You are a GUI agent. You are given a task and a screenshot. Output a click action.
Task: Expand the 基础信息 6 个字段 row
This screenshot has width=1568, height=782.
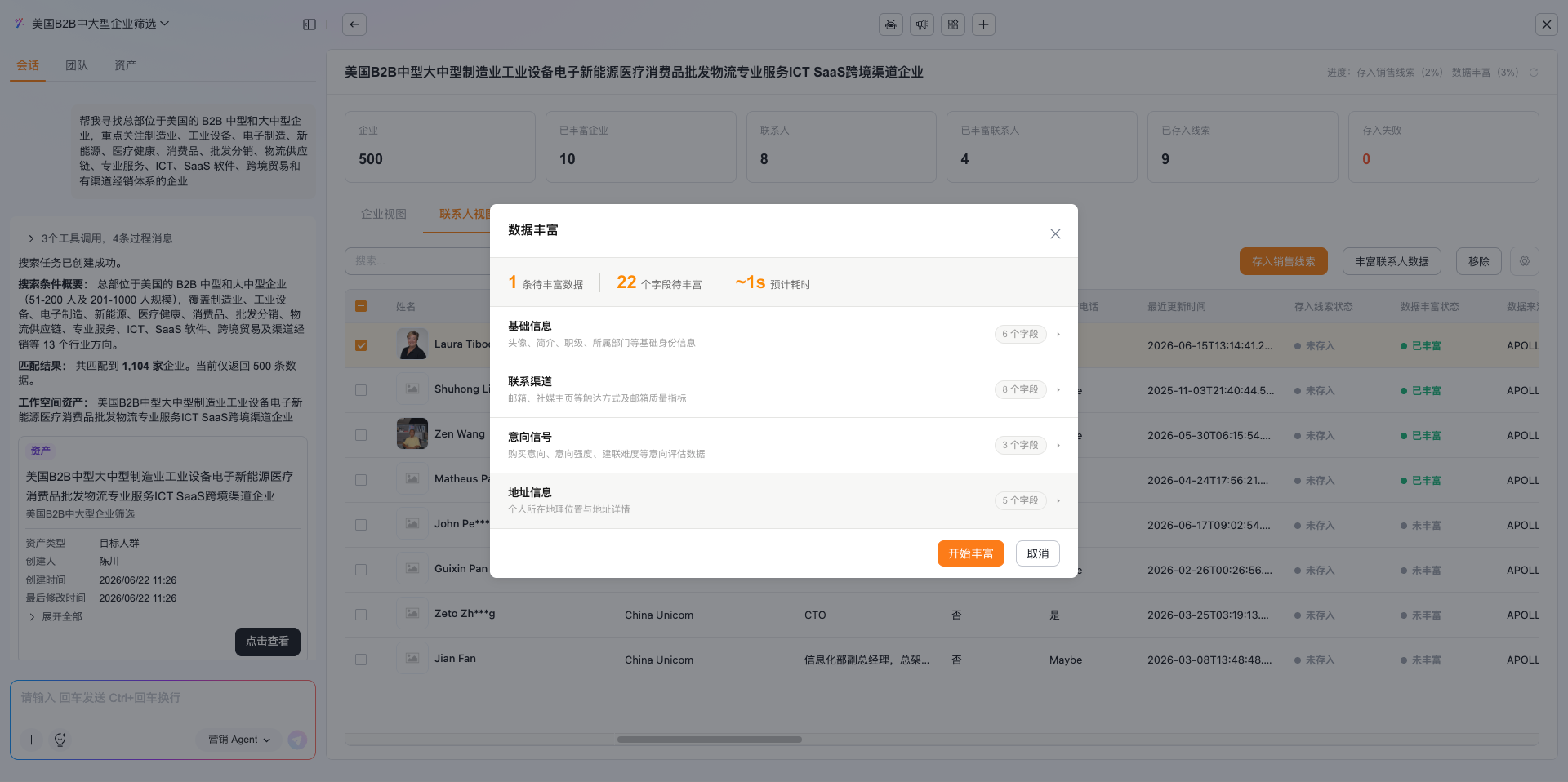tap(784, 334)
